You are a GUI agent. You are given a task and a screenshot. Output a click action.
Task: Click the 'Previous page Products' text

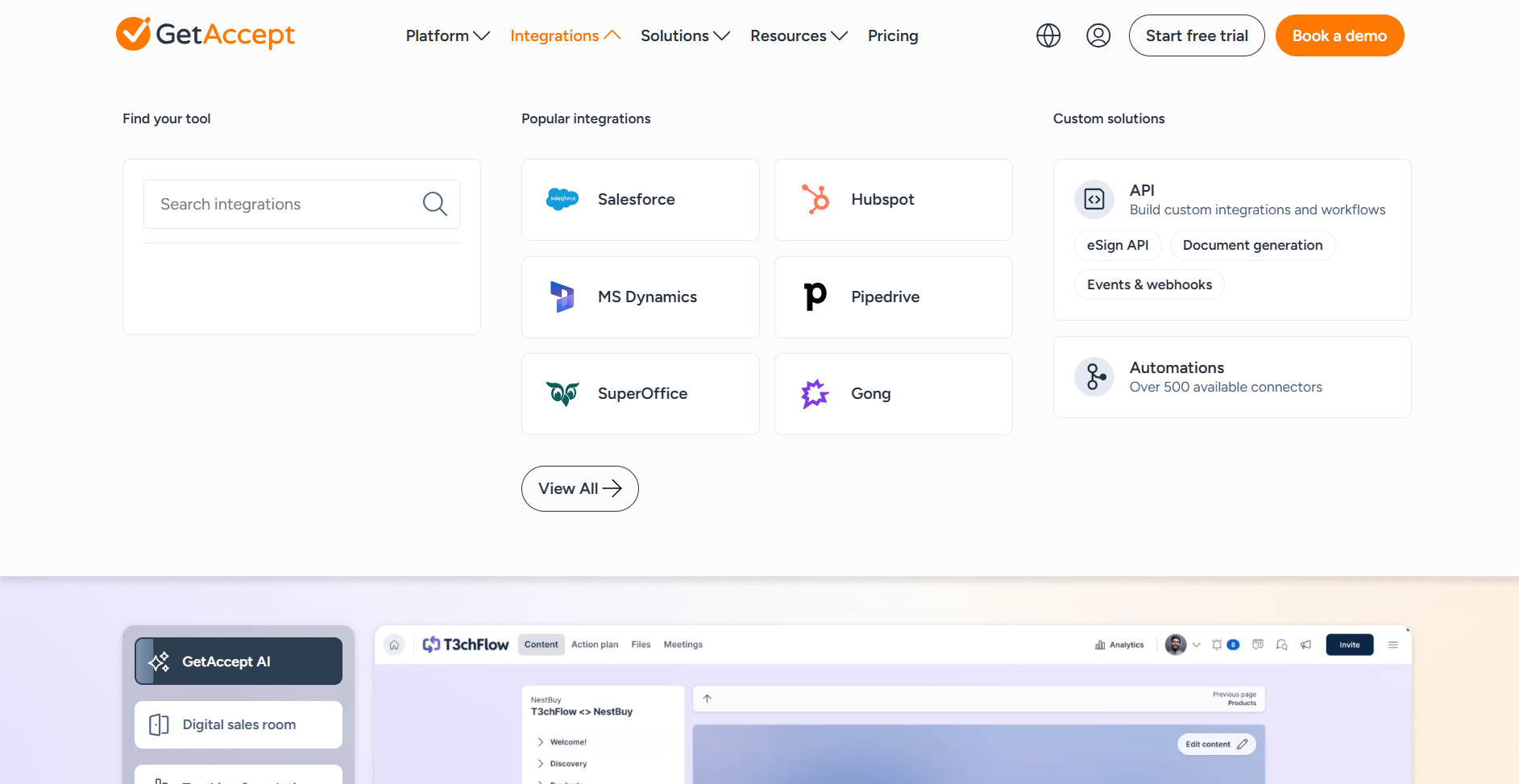(1235, 699)
